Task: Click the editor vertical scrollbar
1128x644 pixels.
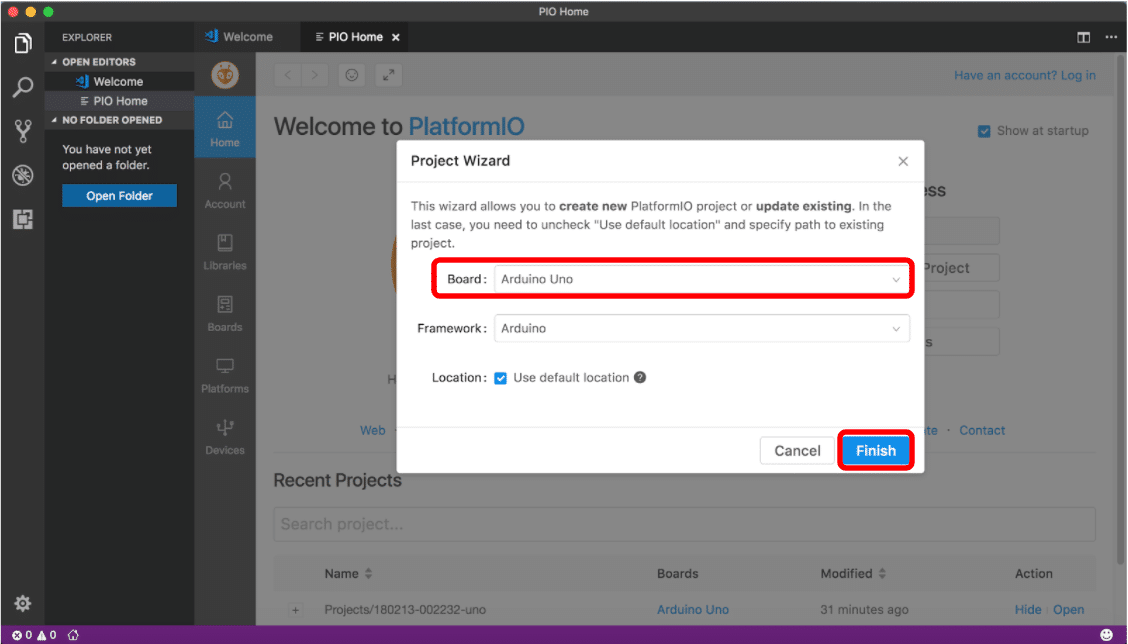Action: click(1122, 309)
